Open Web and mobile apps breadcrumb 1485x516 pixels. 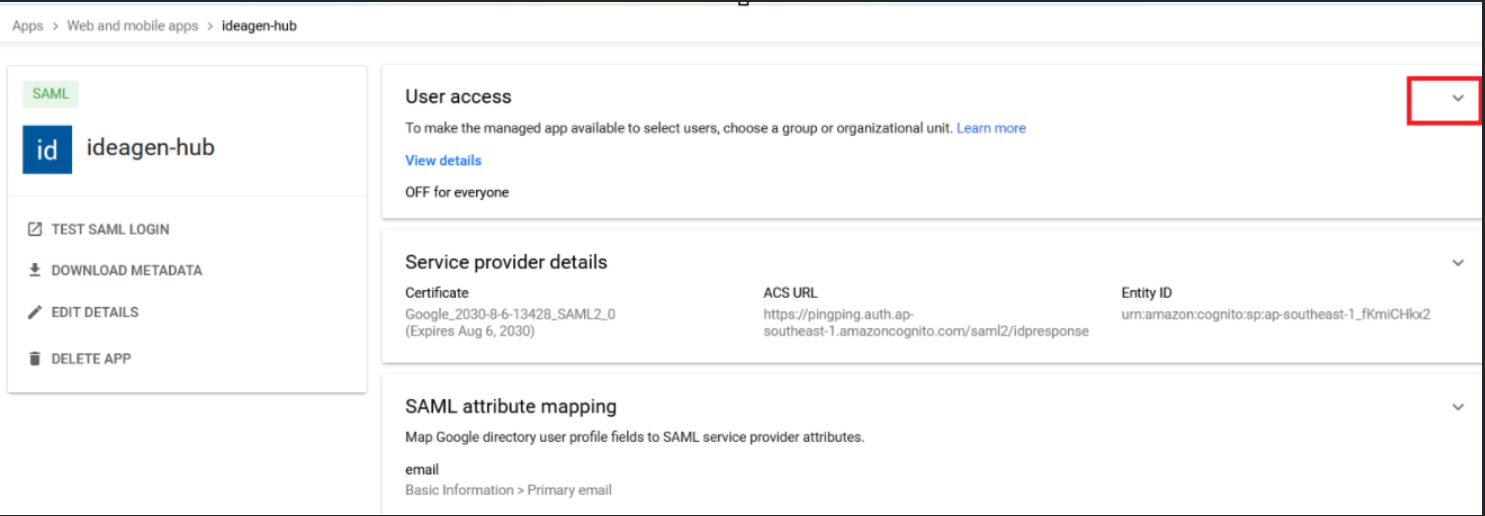pos(132,26)
